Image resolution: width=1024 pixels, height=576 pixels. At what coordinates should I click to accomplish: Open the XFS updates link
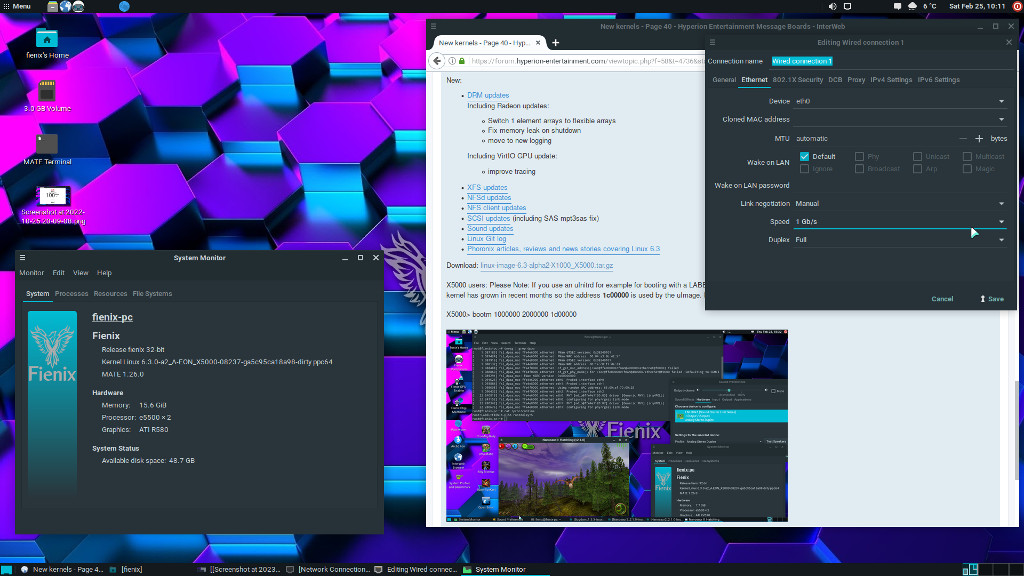[x=487, y=187]
